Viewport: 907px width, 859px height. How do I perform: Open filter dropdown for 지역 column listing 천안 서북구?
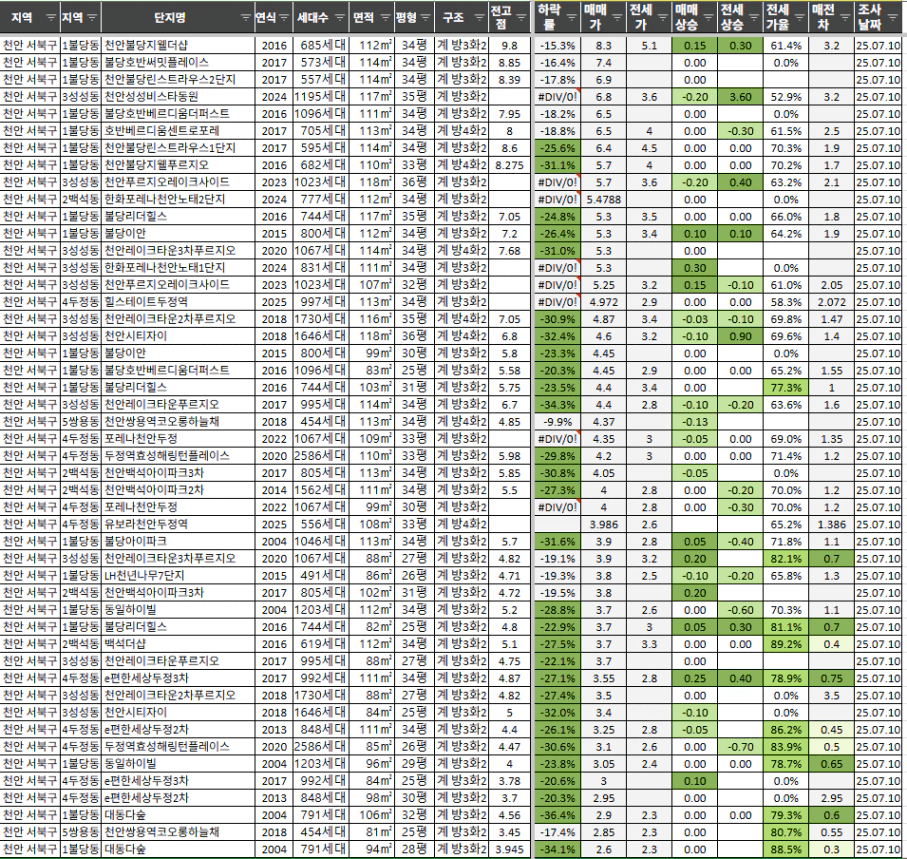pyautogui.click(x=51, y=18)
